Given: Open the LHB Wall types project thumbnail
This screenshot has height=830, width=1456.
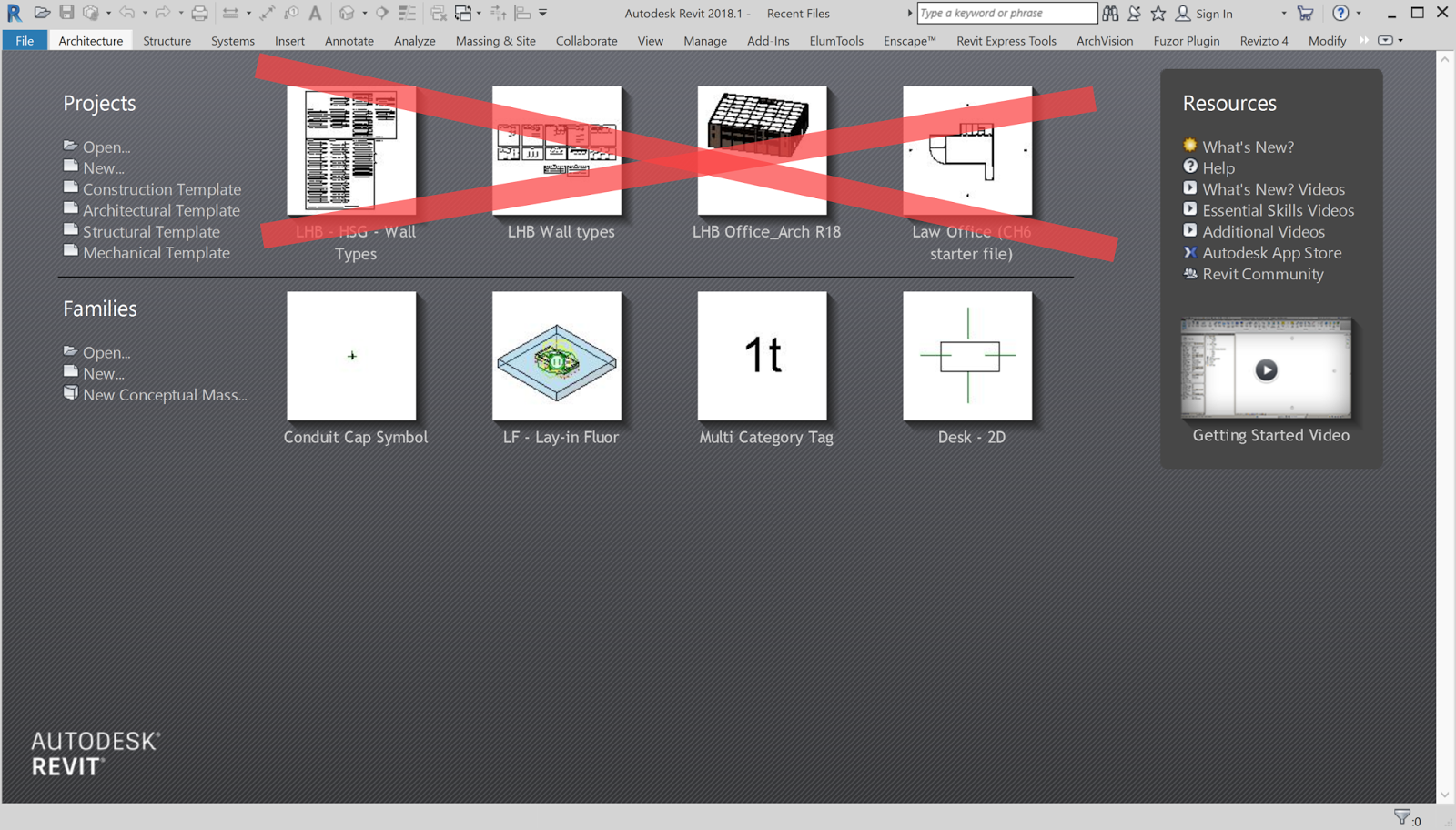Looking at the screenshot, I should point(557,151).
